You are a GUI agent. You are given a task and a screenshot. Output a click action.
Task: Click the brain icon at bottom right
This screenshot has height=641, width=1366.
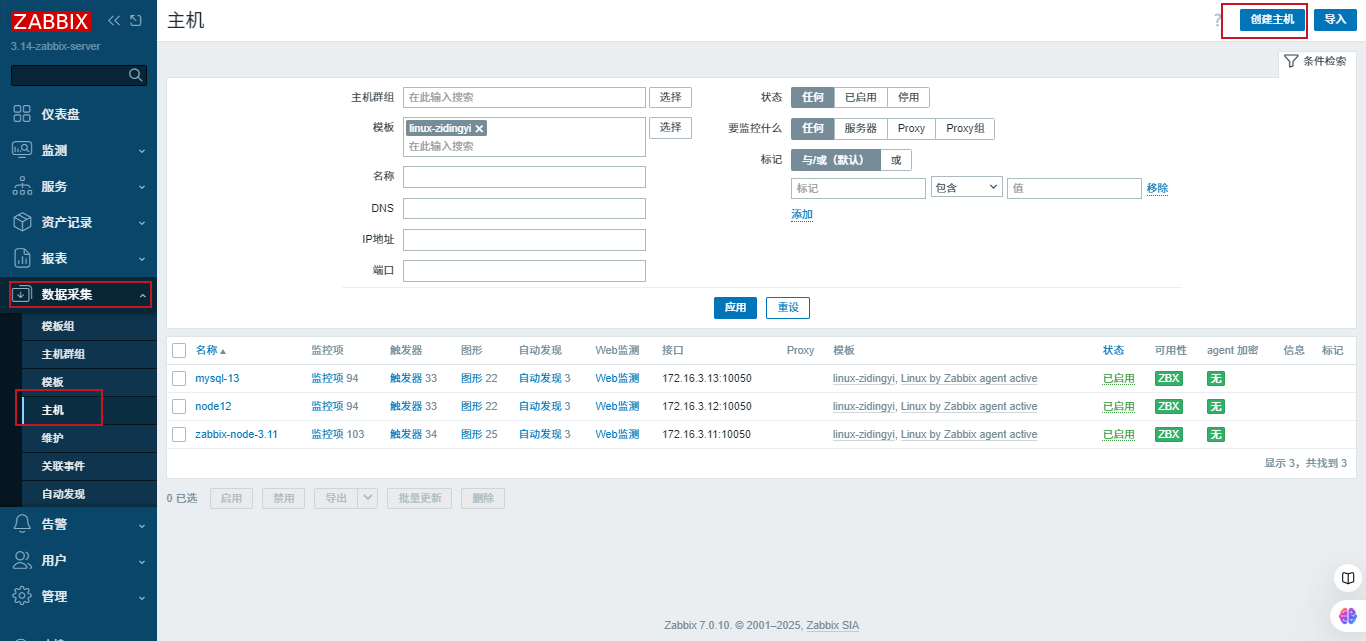(1348, 617)
